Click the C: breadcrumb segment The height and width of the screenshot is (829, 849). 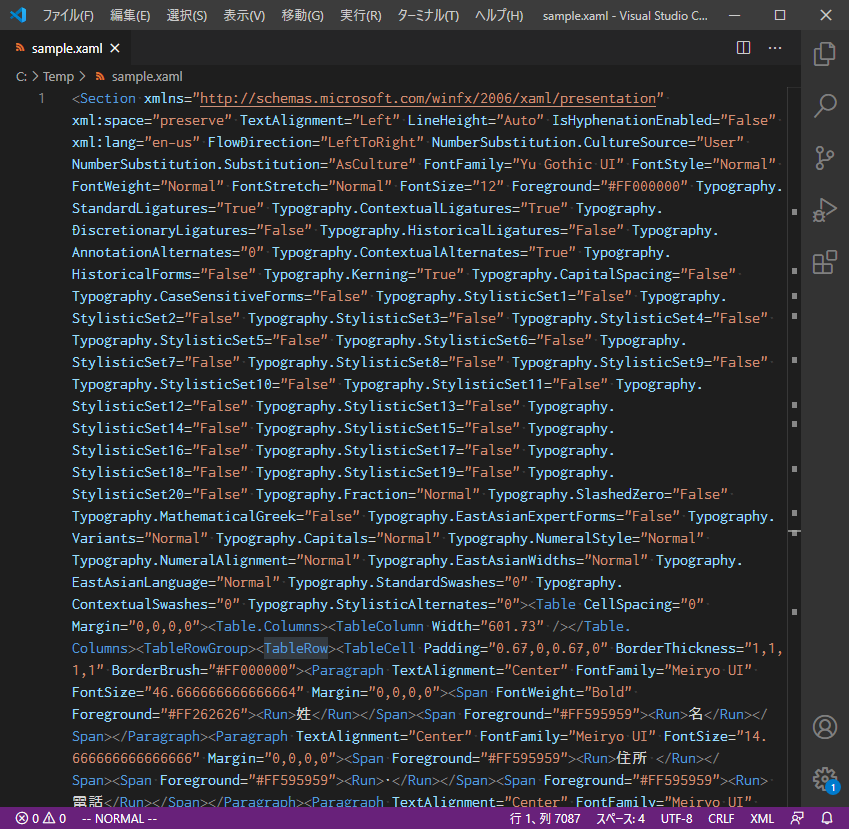point(21,77)
